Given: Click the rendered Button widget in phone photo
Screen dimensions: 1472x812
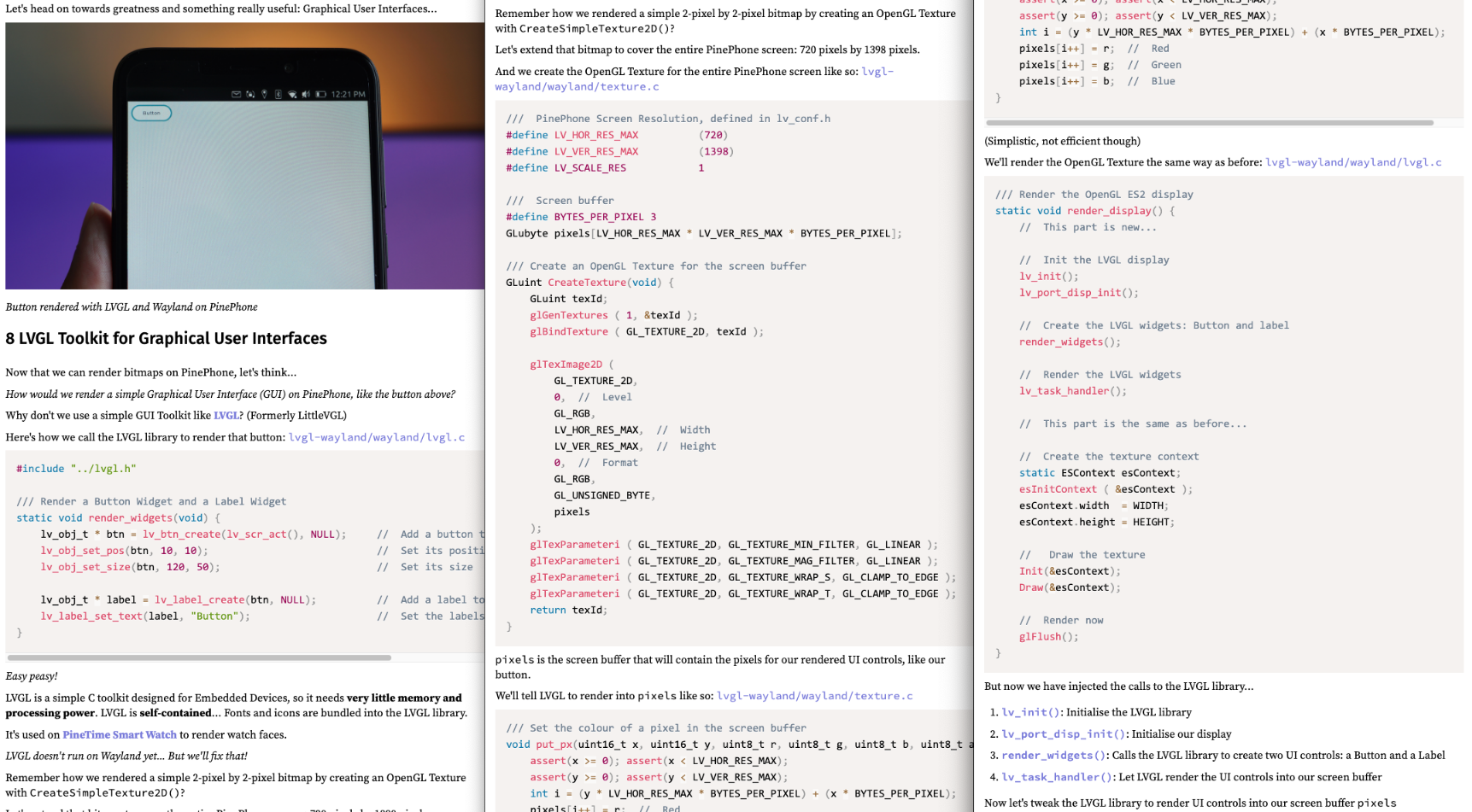Looking at the screenshot, I should (x=151, y=113).
